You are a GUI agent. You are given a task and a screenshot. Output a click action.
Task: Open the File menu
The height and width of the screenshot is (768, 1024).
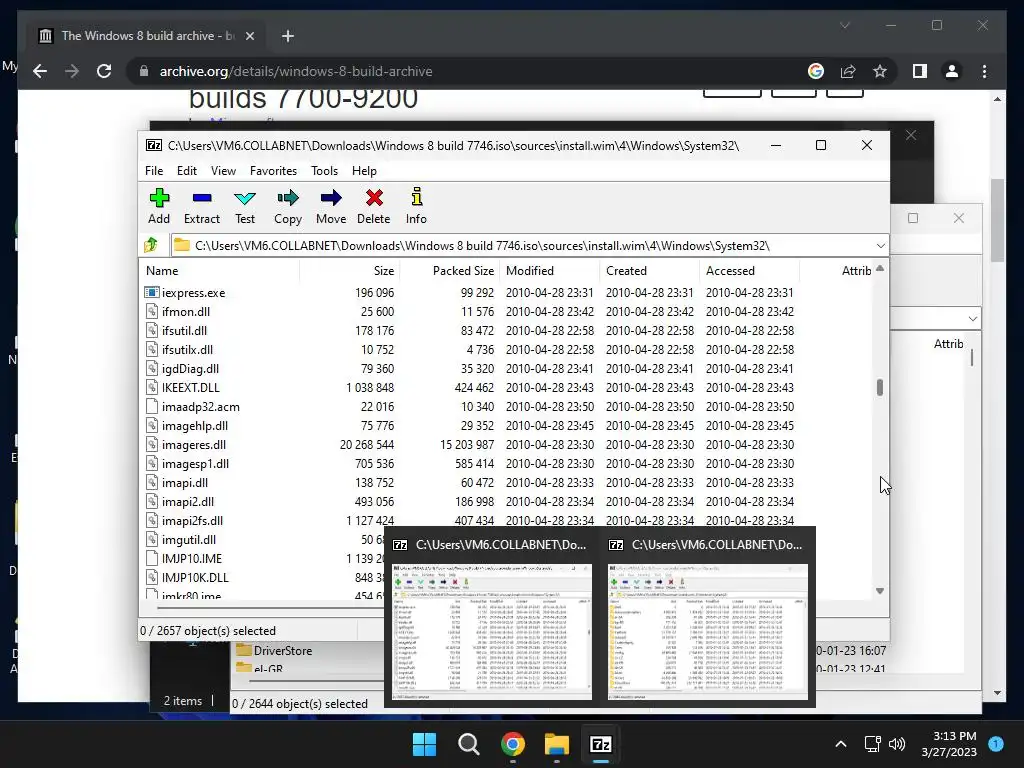(154, 170)
